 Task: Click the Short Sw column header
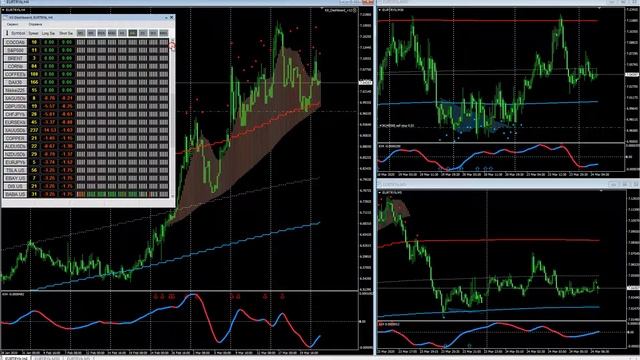(x=66, y=33)
